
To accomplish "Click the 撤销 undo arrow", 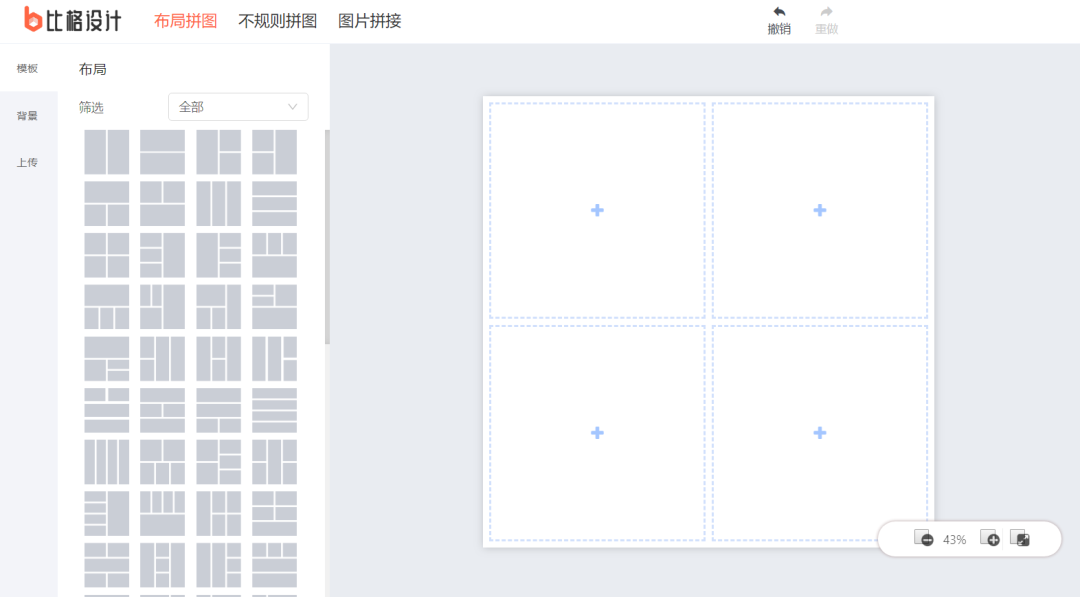I will [779, 12].
